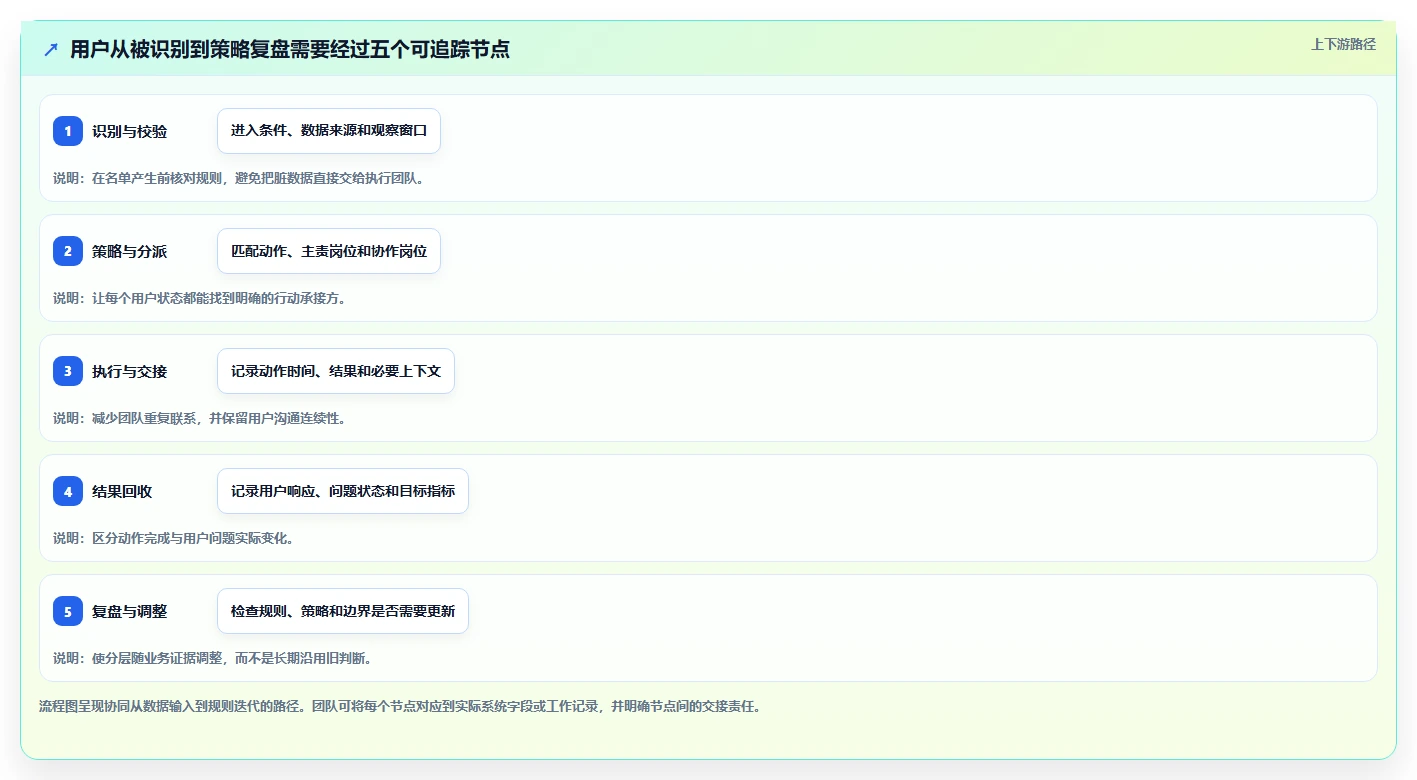Click the chip 记录用户响应、问题状态和目标指标
1417x780 pixels.
pos(343,491)
